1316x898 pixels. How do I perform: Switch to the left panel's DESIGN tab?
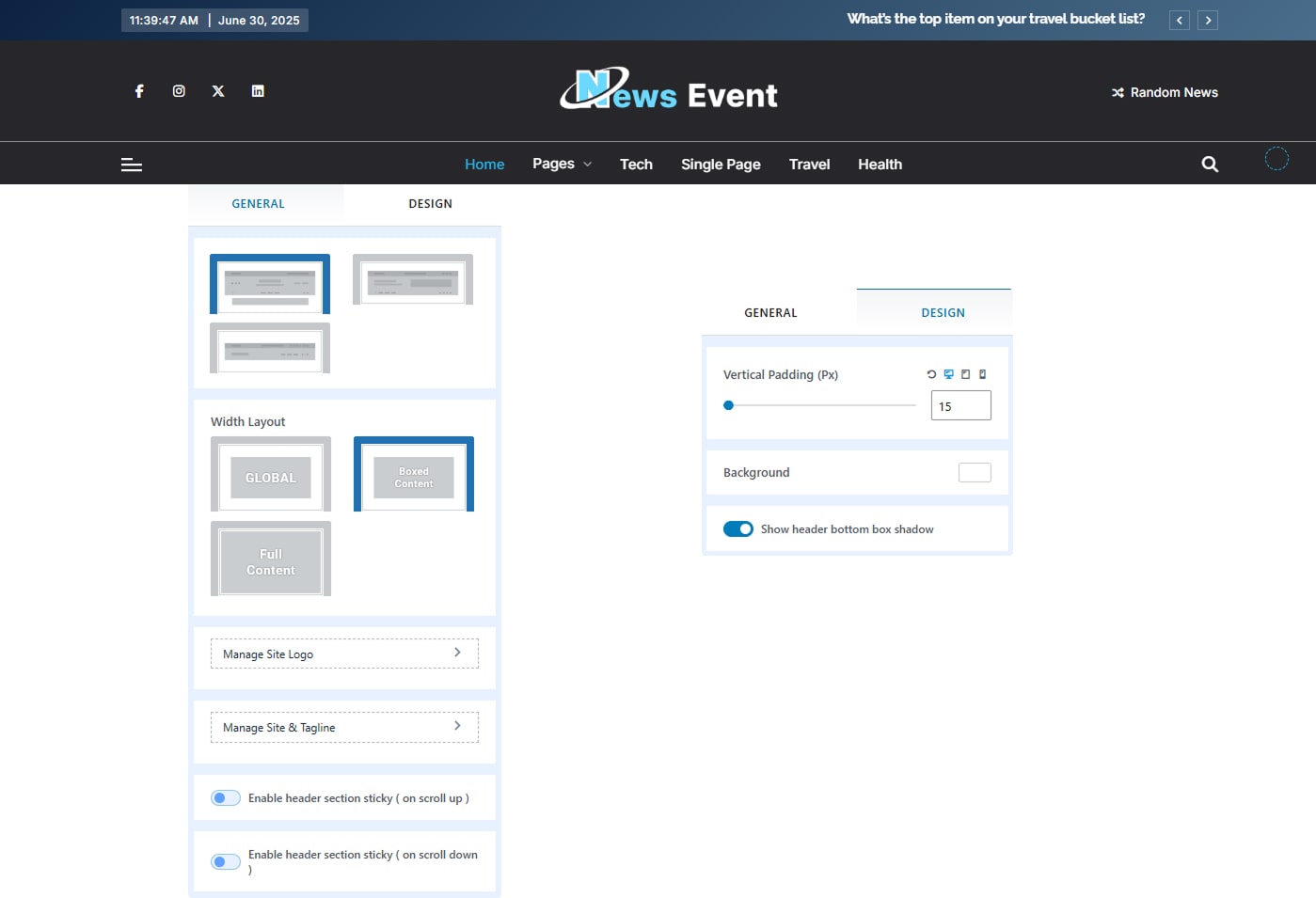(430, 204)
